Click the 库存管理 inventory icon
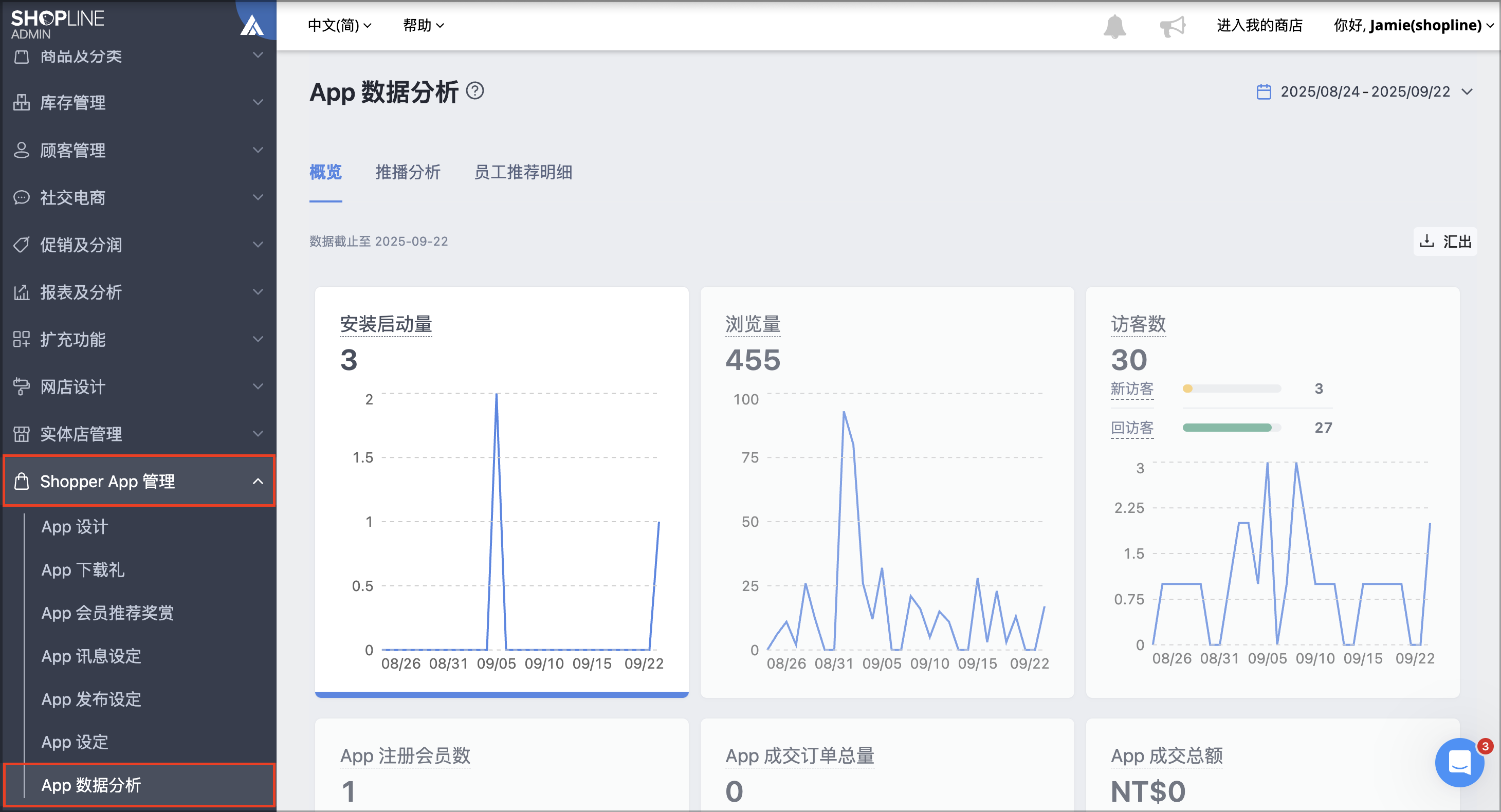Viewport: 1501px width, 812px height. [22, 102]
